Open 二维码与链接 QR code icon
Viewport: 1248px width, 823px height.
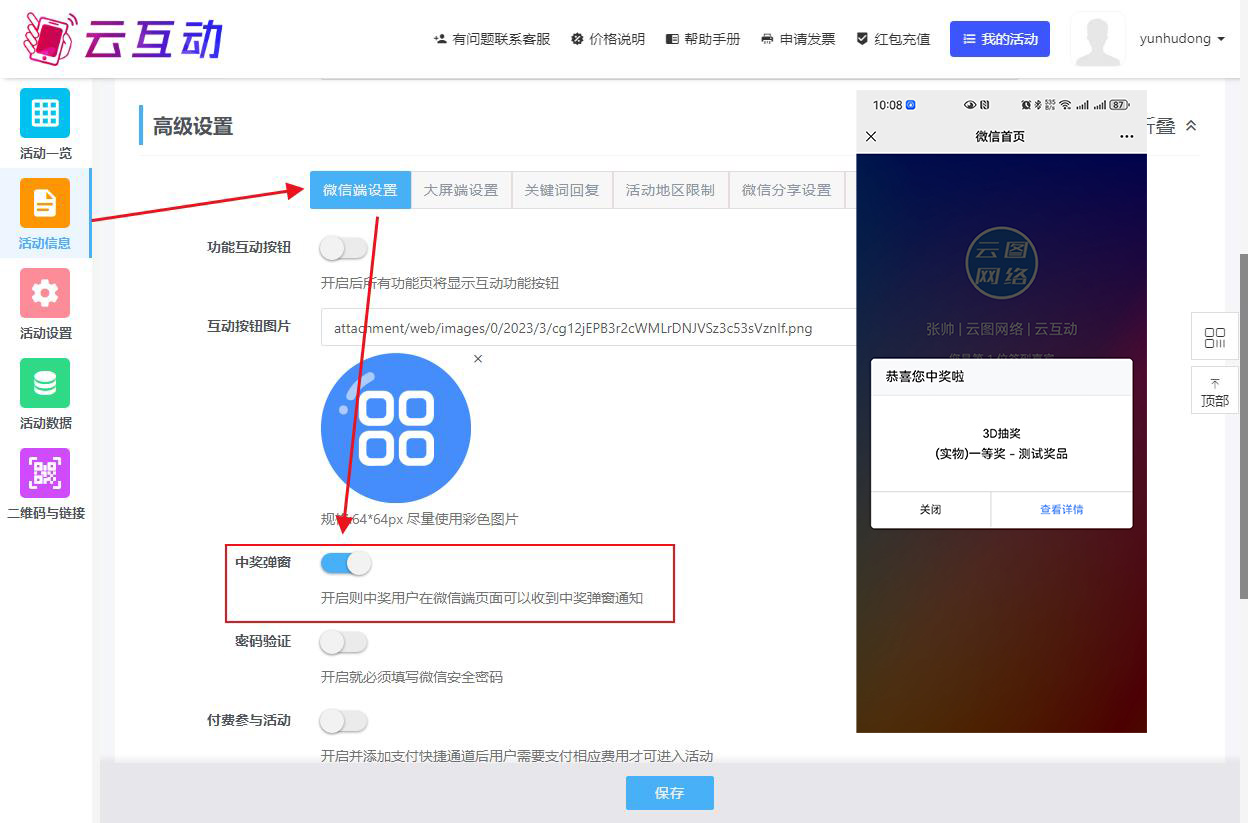pos(45,473)
